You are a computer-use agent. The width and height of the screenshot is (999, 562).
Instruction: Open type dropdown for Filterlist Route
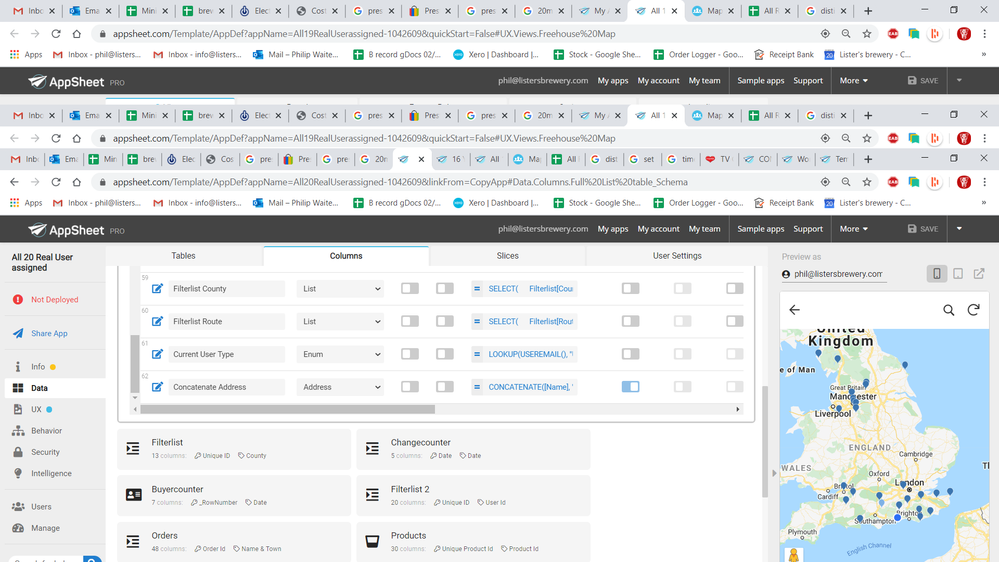(x=340, y=321)
